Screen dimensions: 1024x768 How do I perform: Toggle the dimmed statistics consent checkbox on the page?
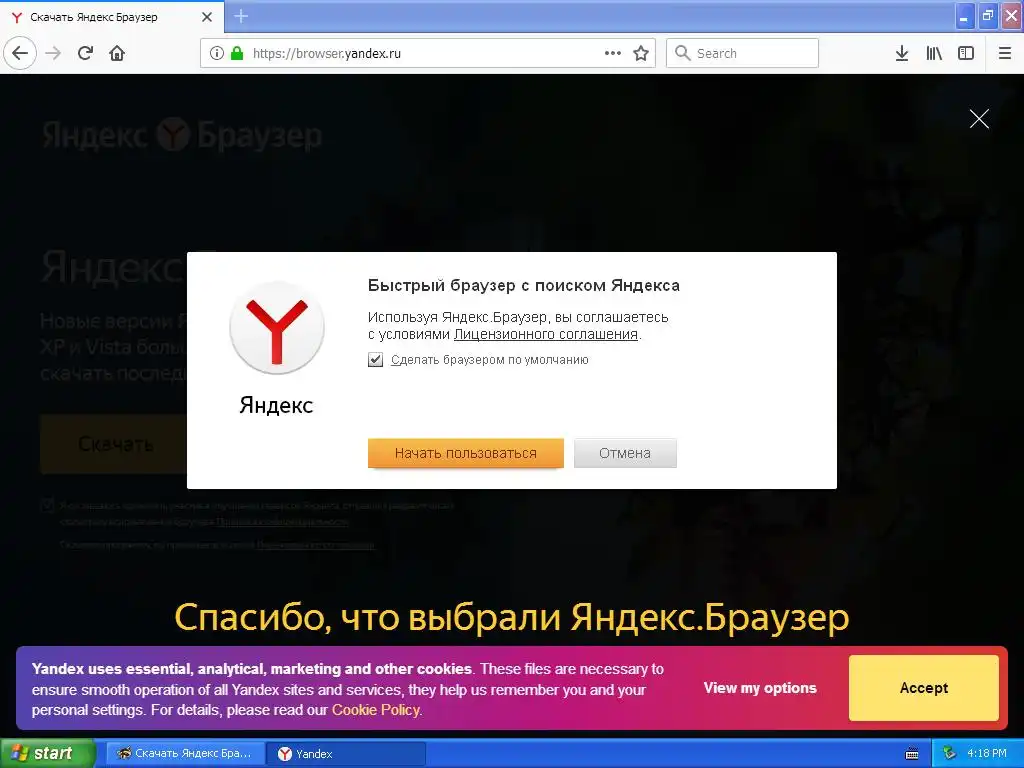[x=47, y=505]
